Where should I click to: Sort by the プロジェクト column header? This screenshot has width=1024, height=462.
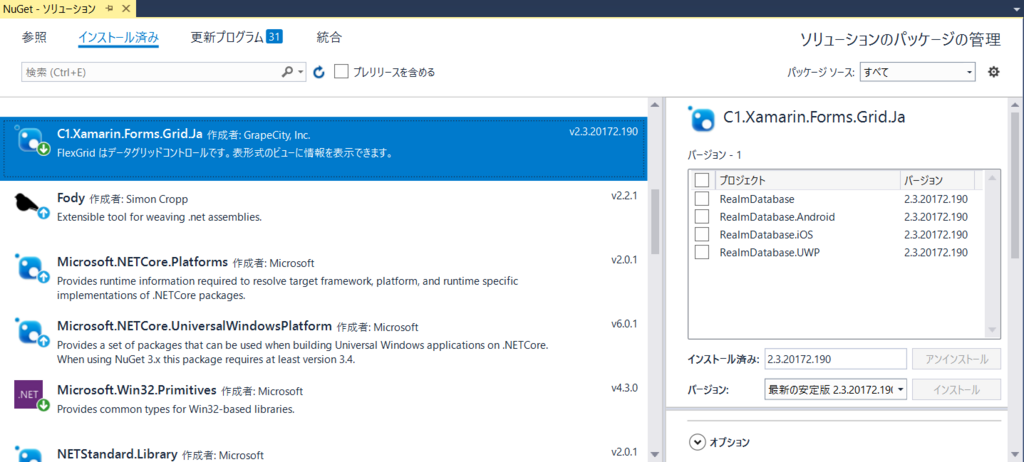pyautogui.click(x=808, y=180)
